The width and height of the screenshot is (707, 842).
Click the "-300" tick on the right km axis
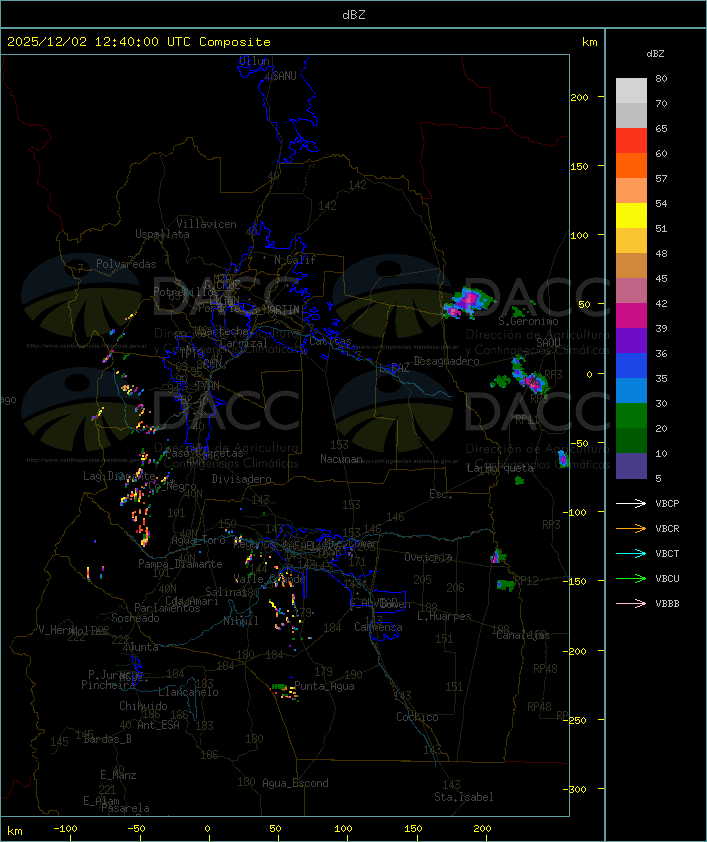pos(577,789)
